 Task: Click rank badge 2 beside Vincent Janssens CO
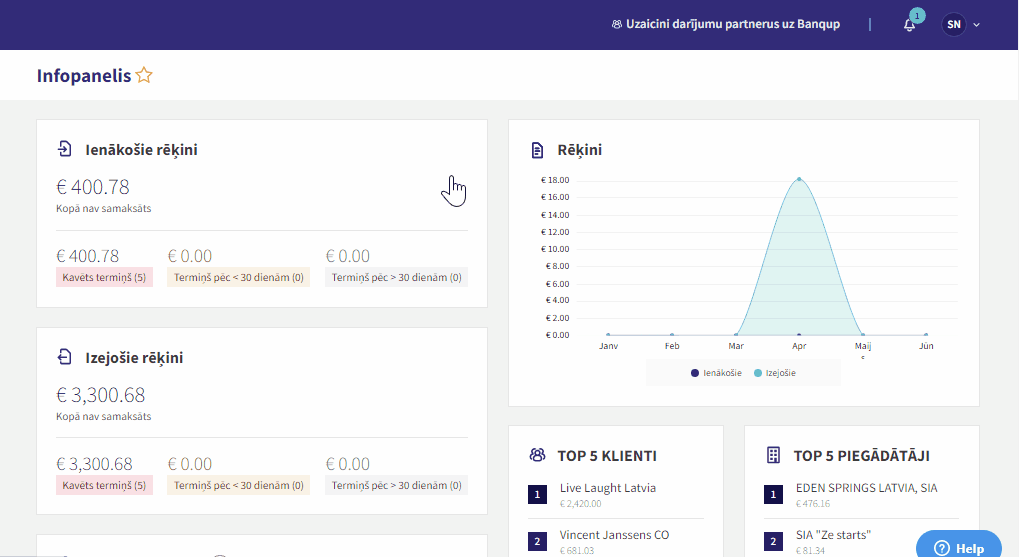coord(537,541)
